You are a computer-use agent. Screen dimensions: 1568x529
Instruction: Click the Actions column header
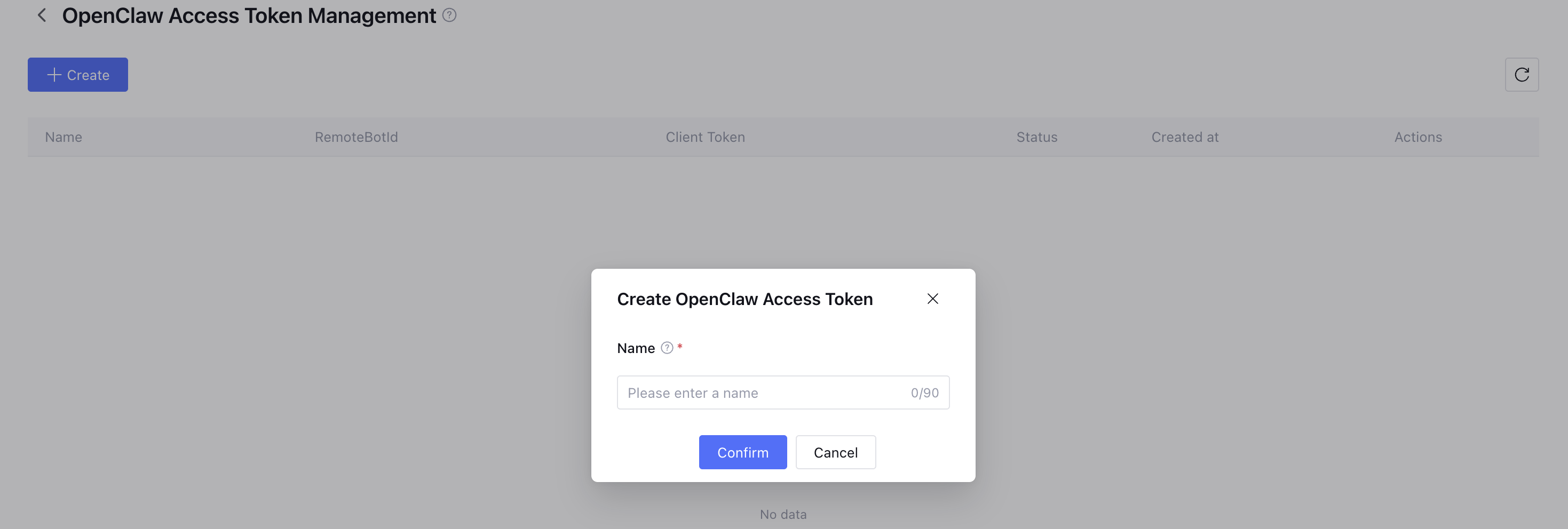[1417, 138]
